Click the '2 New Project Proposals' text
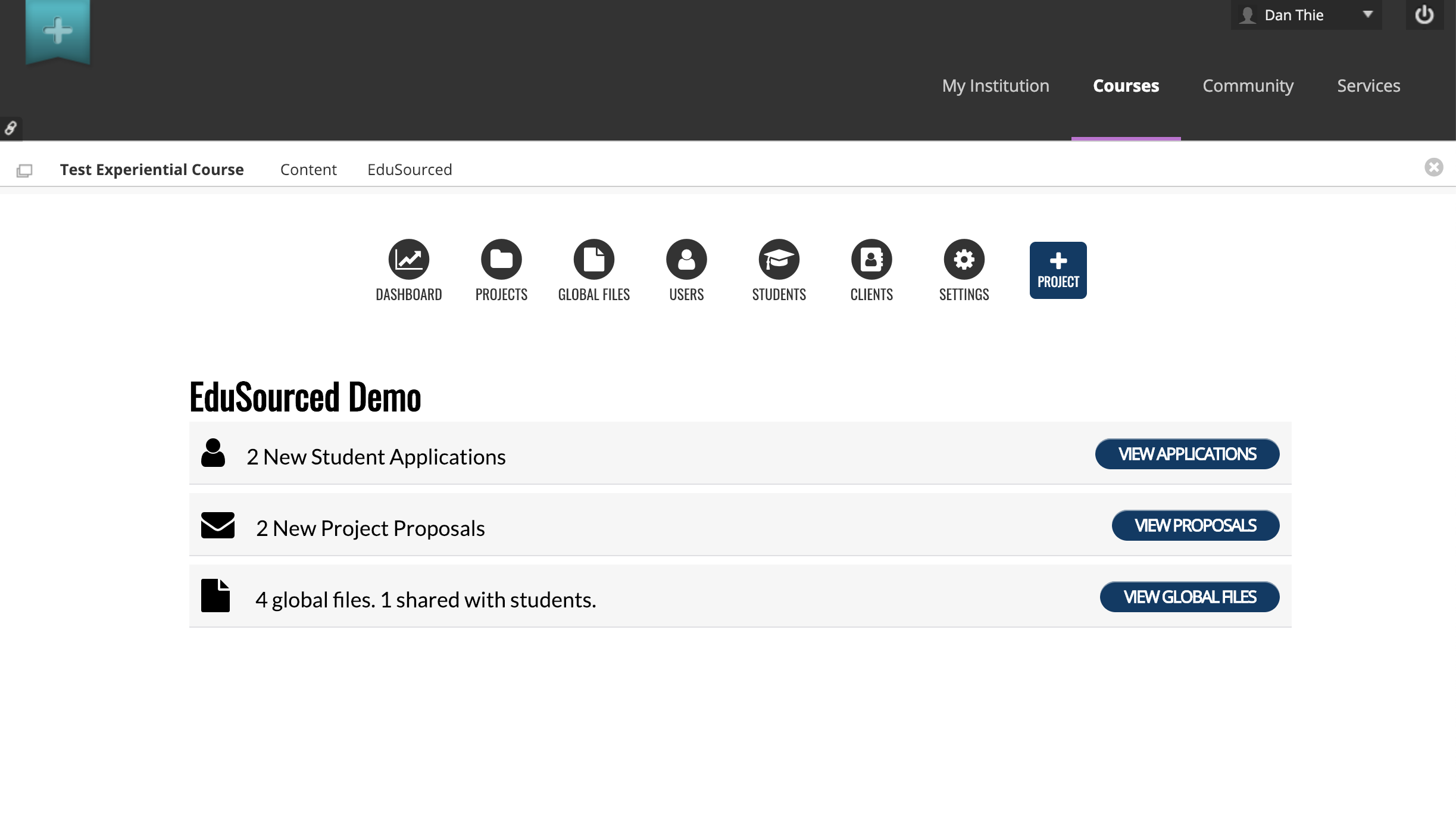This screenshot has height=823, width=1456. tap(370, 528)
